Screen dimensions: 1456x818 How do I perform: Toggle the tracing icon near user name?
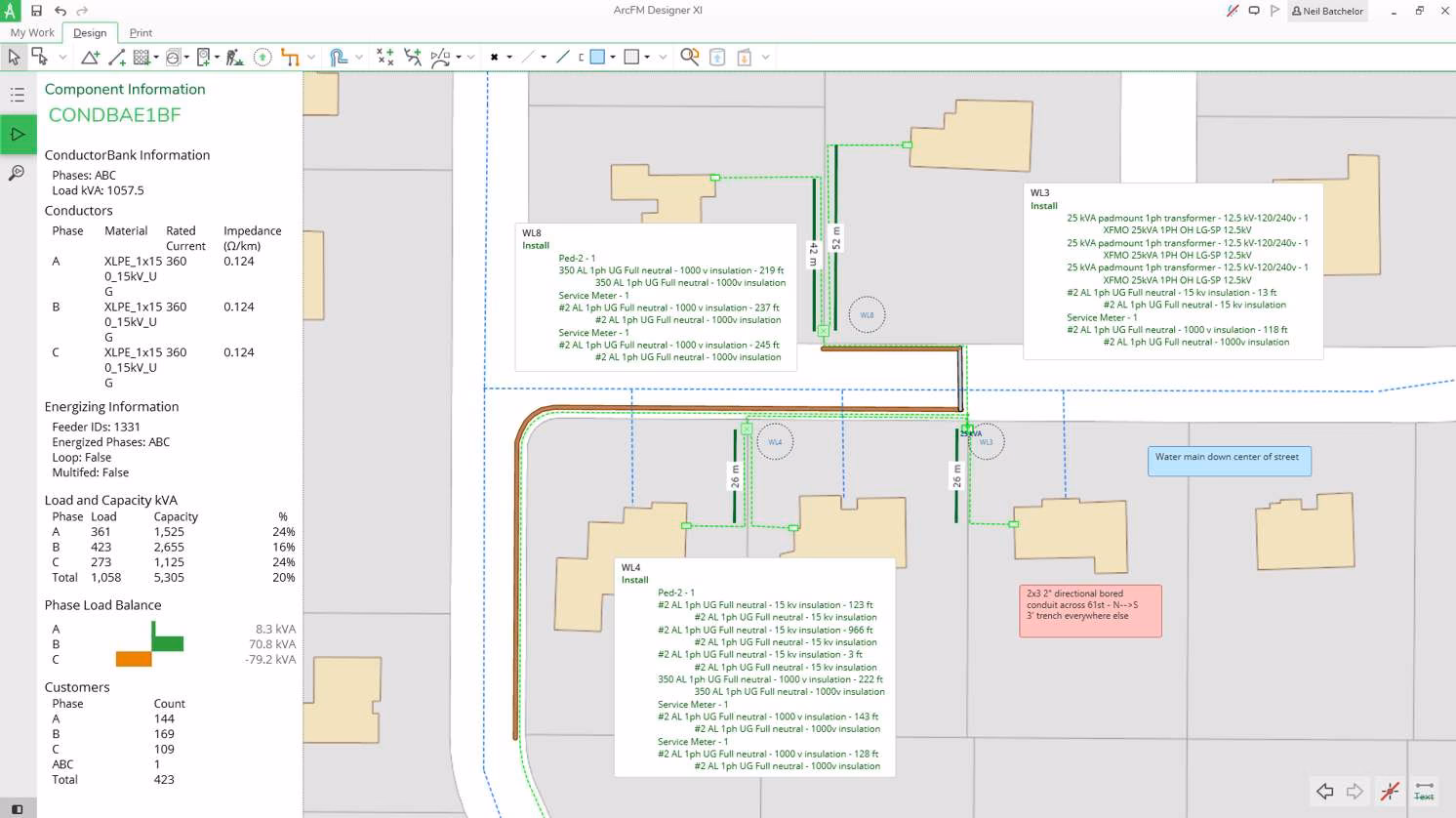pyautogui.click(x=1233, y=11)
